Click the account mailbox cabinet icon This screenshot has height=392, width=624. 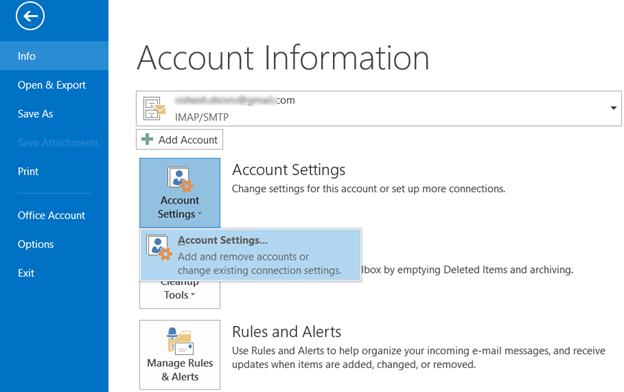(x=154, y=108)
